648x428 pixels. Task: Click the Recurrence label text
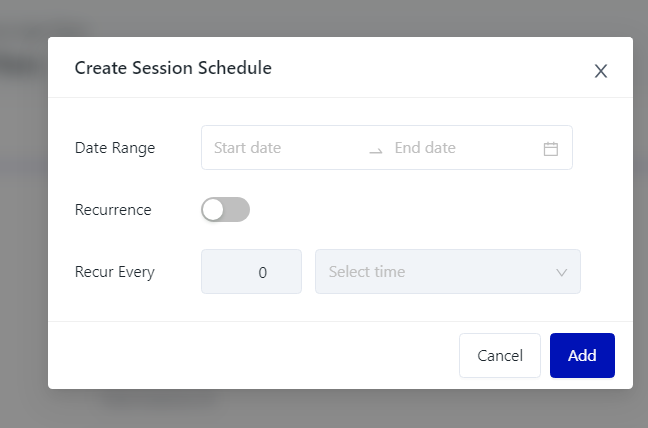pyautogui.click(x=113, y=210)
